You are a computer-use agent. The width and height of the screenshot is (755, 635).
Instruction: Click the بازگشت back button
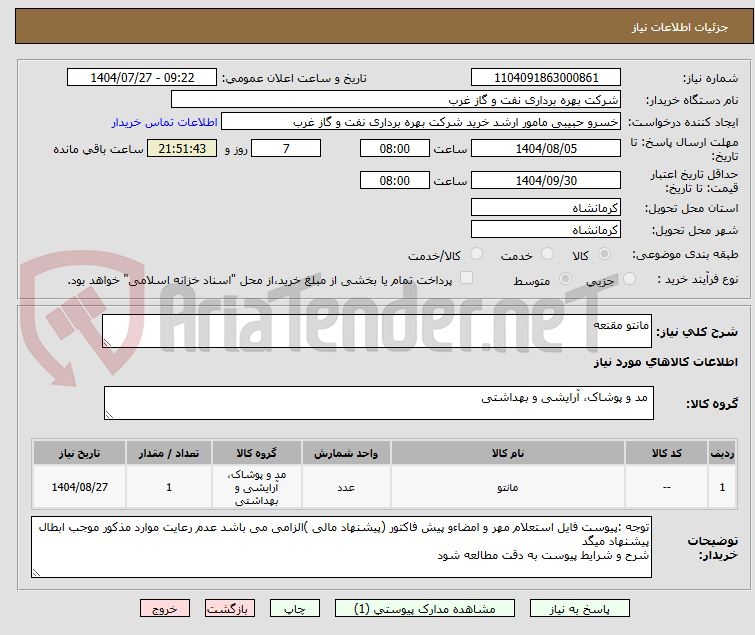click(230, 609)
